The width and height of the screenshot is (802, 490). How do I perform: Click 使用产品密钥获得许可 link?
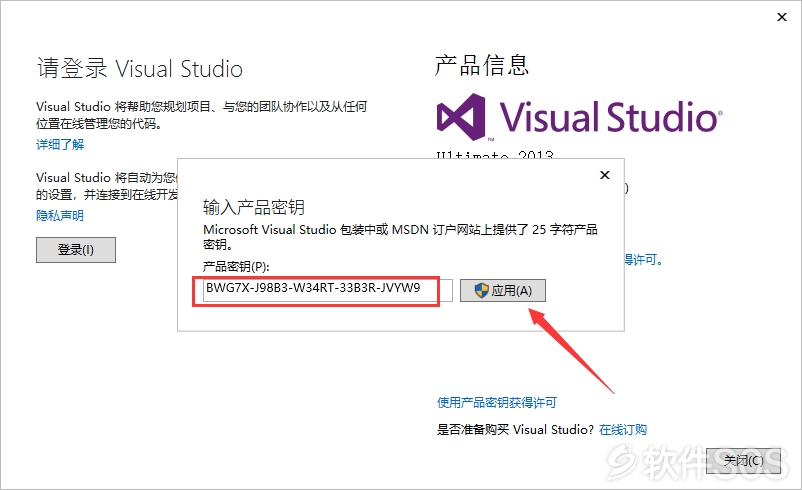click(x=497, y=403)
